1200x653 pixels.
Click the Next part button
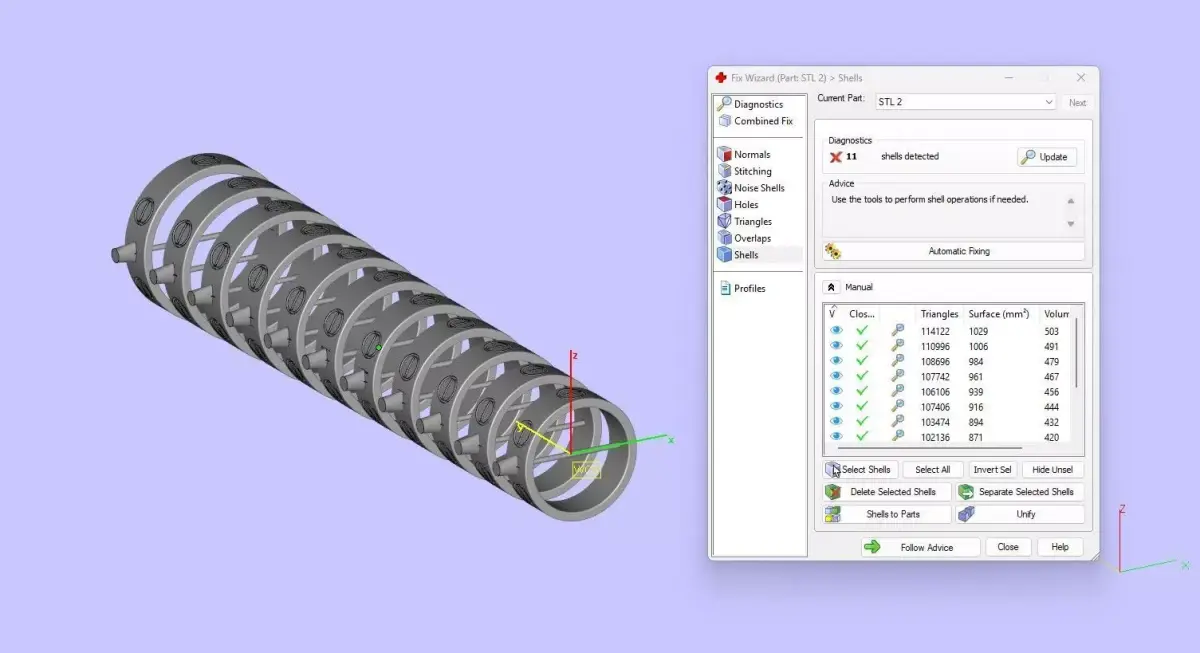(x=1077, y=102)
